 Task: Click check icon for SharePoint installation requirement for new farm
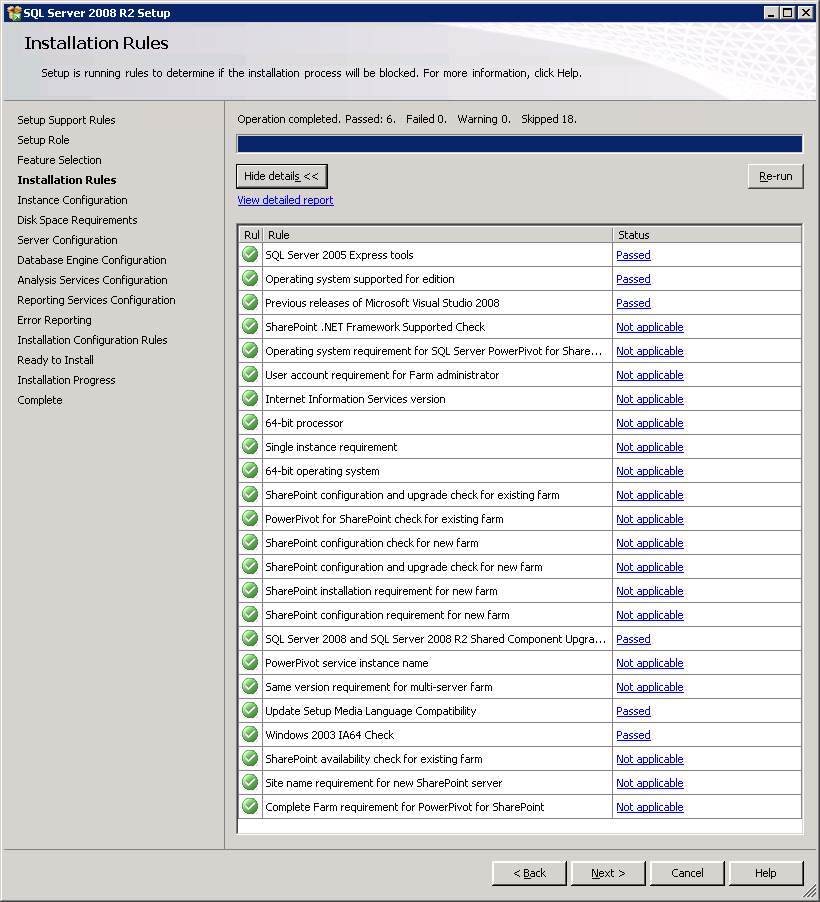click(250, 591)
